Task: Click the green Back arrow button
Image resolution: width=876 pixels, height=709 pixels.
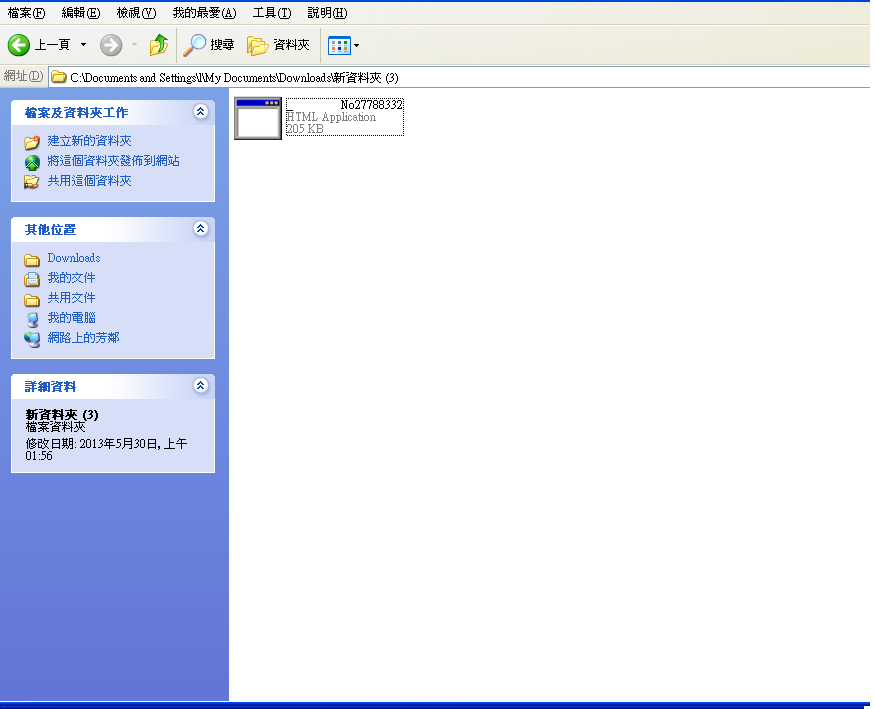Action: coord(18,45)
